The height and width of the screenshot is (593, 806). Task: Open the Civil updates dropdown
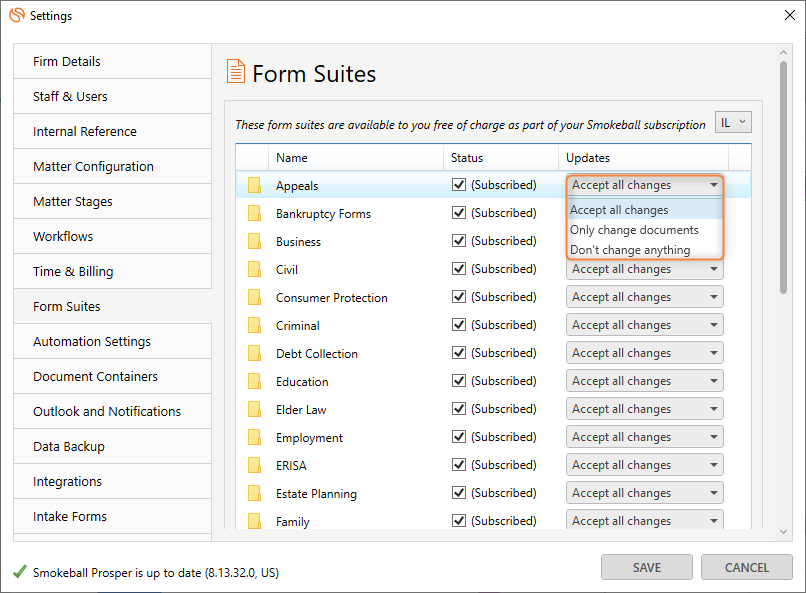pos(645,269)
